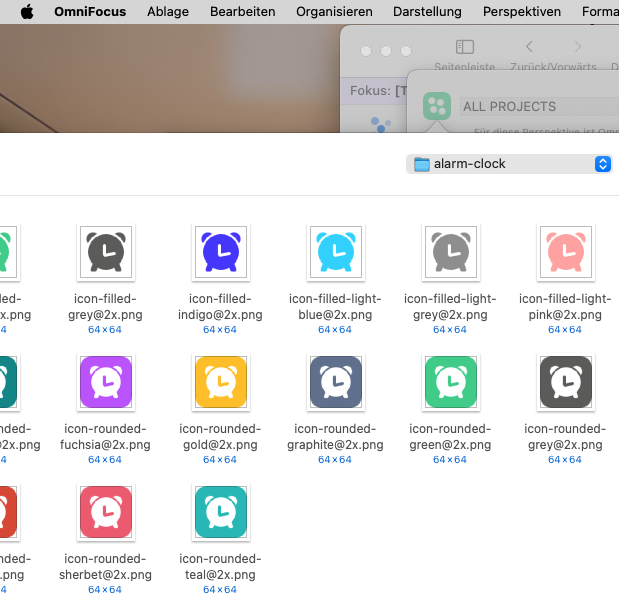
Task: Select the indigo filled alarm clock icon
Action: pos(220,252)
